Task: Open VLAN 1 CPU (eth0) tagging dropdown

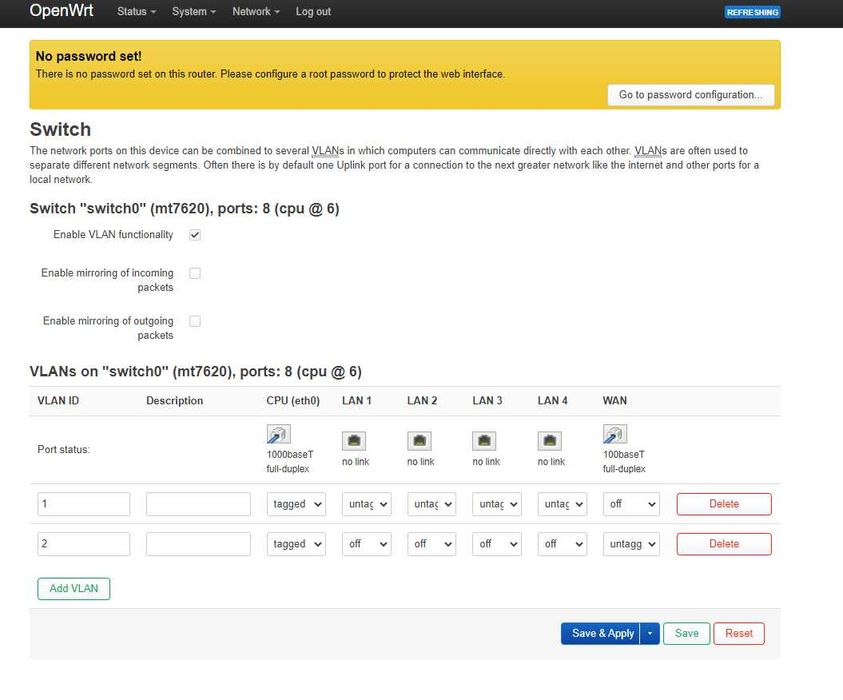Action: pos(296,504)
